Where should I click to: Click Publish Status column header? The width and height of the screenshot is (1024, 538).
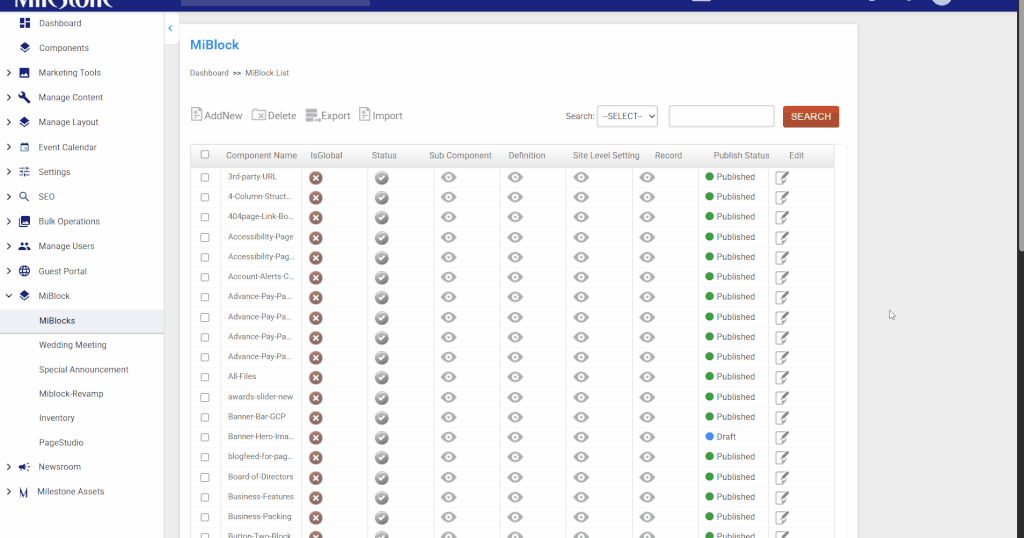coord(741,155)
